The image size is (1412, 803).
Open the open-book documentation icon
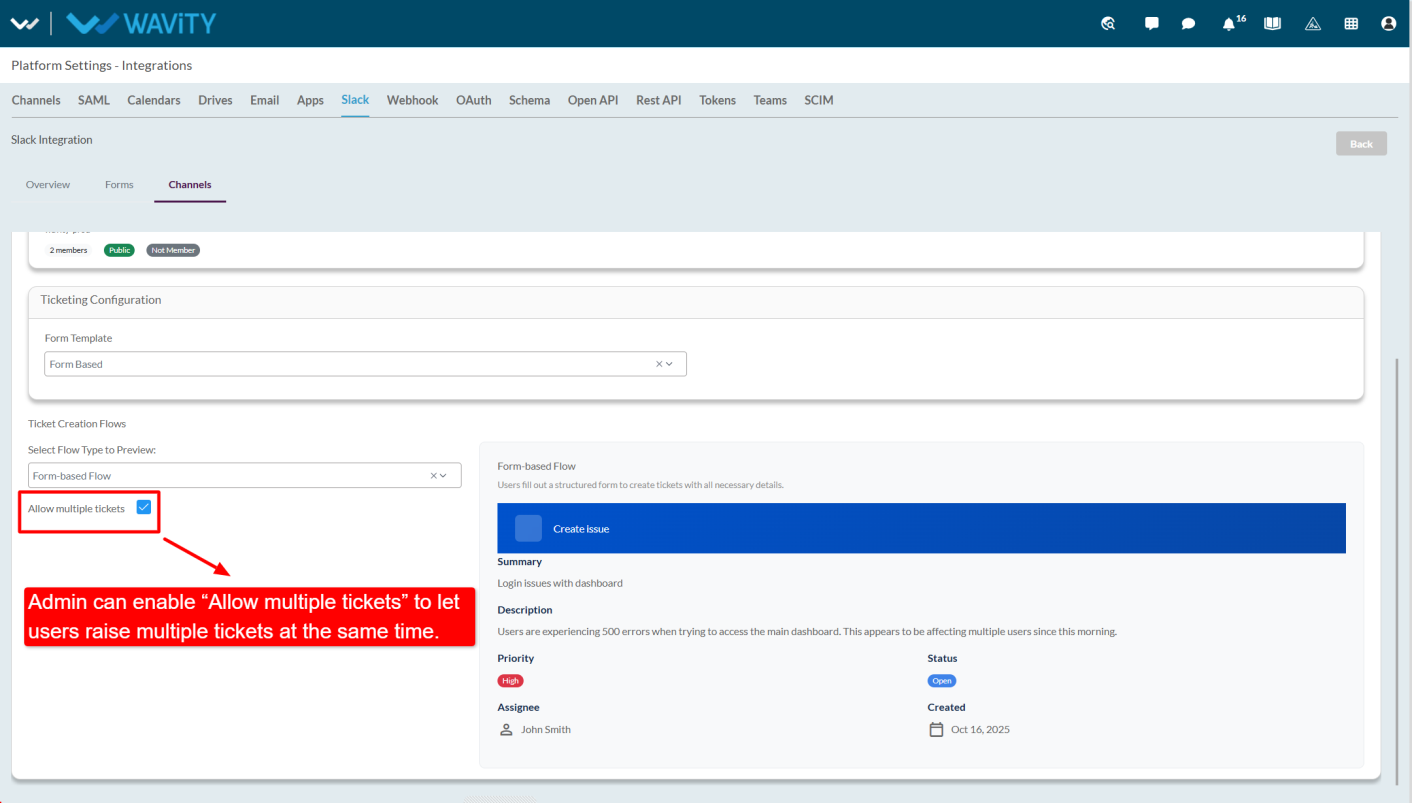[1272, 24]
